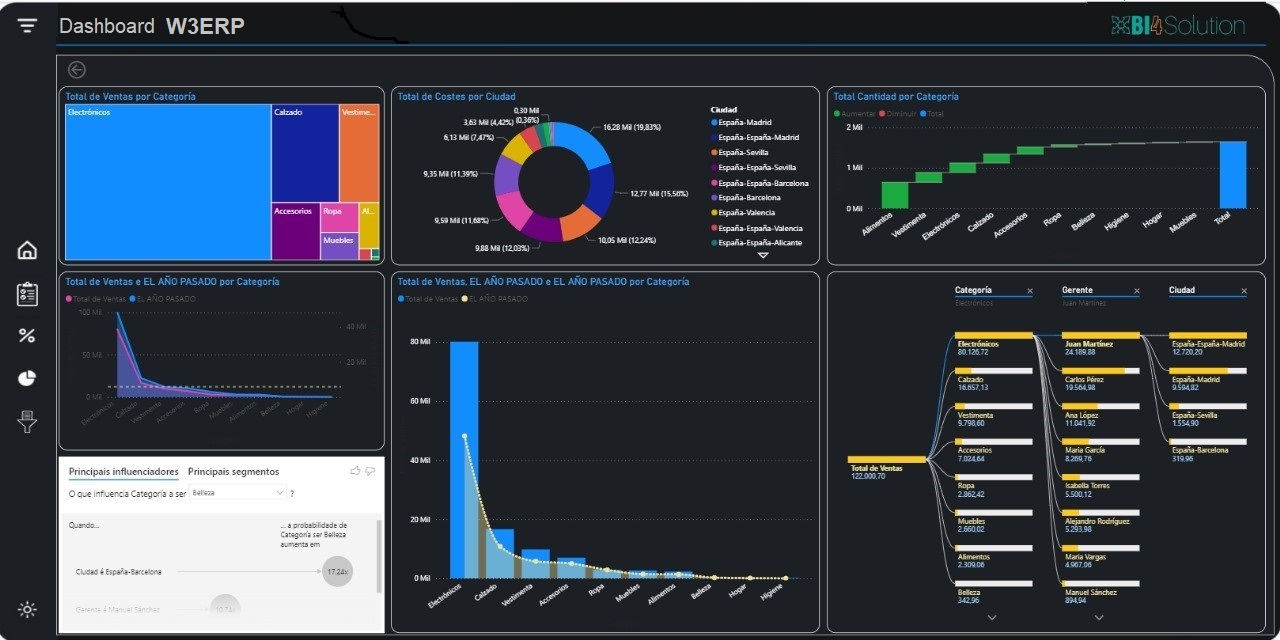This screenshot has width=1280, height=640.
Task: Select Belleza node in decomposition tree
Action: (x=993, y=592)
